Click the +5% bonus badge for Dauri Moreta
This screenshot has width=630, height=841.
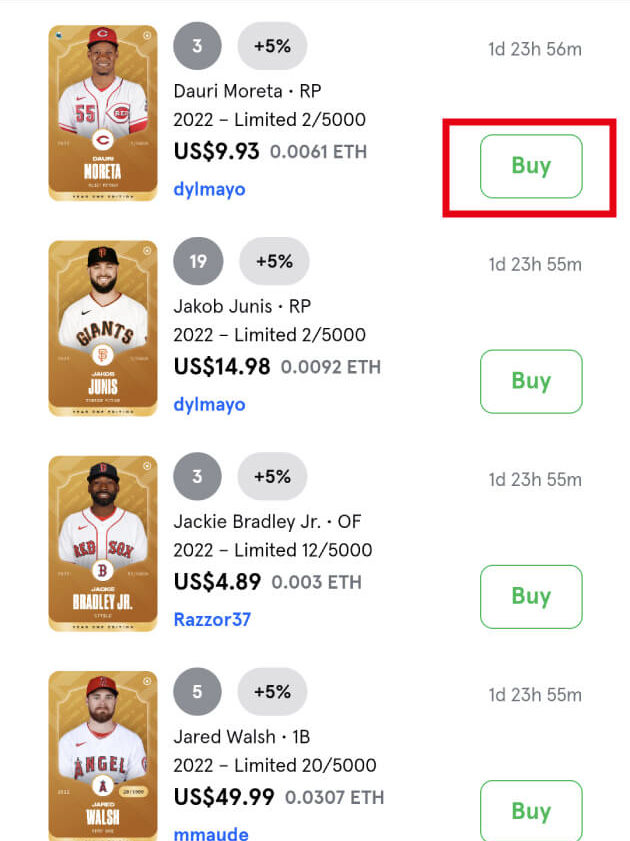(272, 46)
